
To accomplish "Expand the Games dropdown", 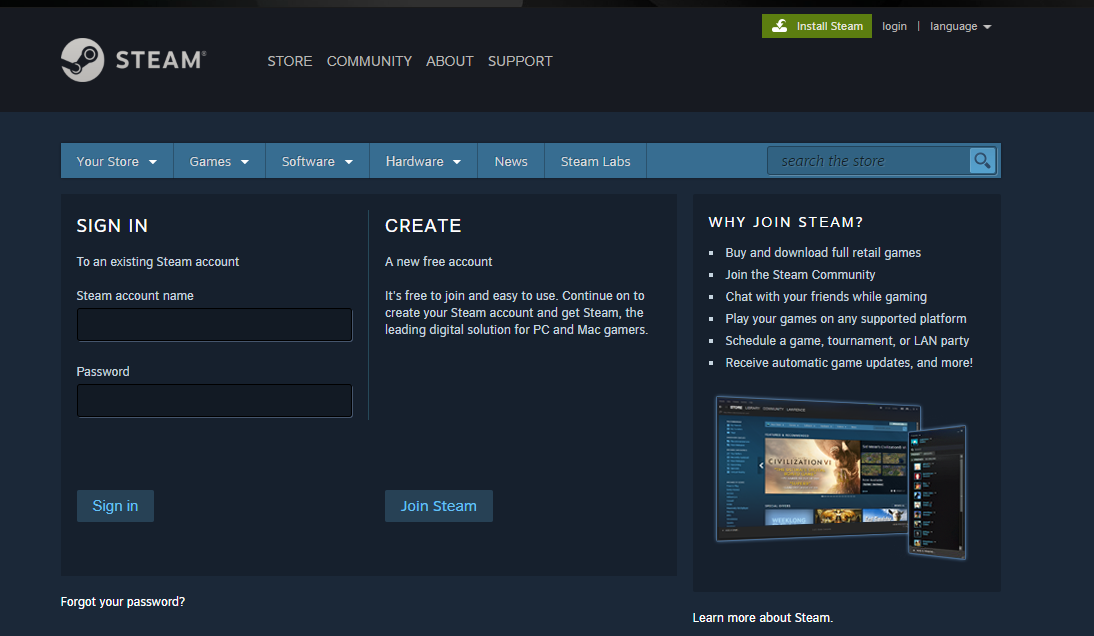I will point(219,161).
